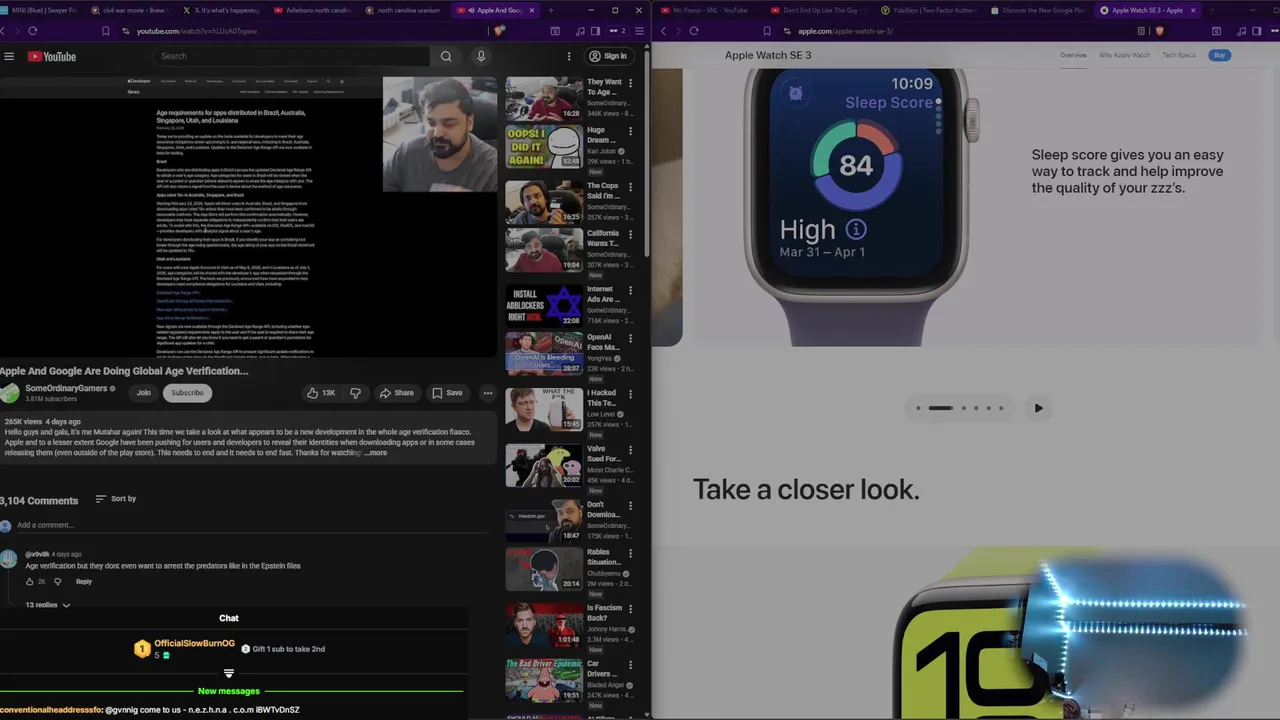Open the comments Sort by dropdown
The height and width of the screenshot is (720, 1280).
click(x=116, y=499)
